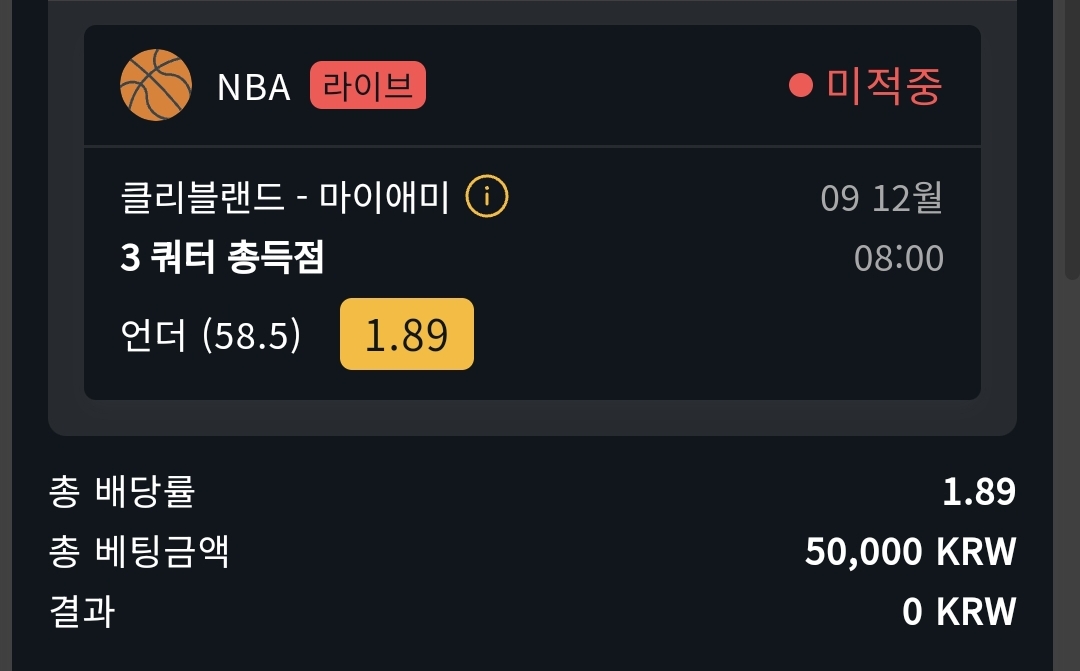This screenshot has width=1080, height=671.
Task: Click the 총 베팅금액 label
Action: tap(138, 551)
